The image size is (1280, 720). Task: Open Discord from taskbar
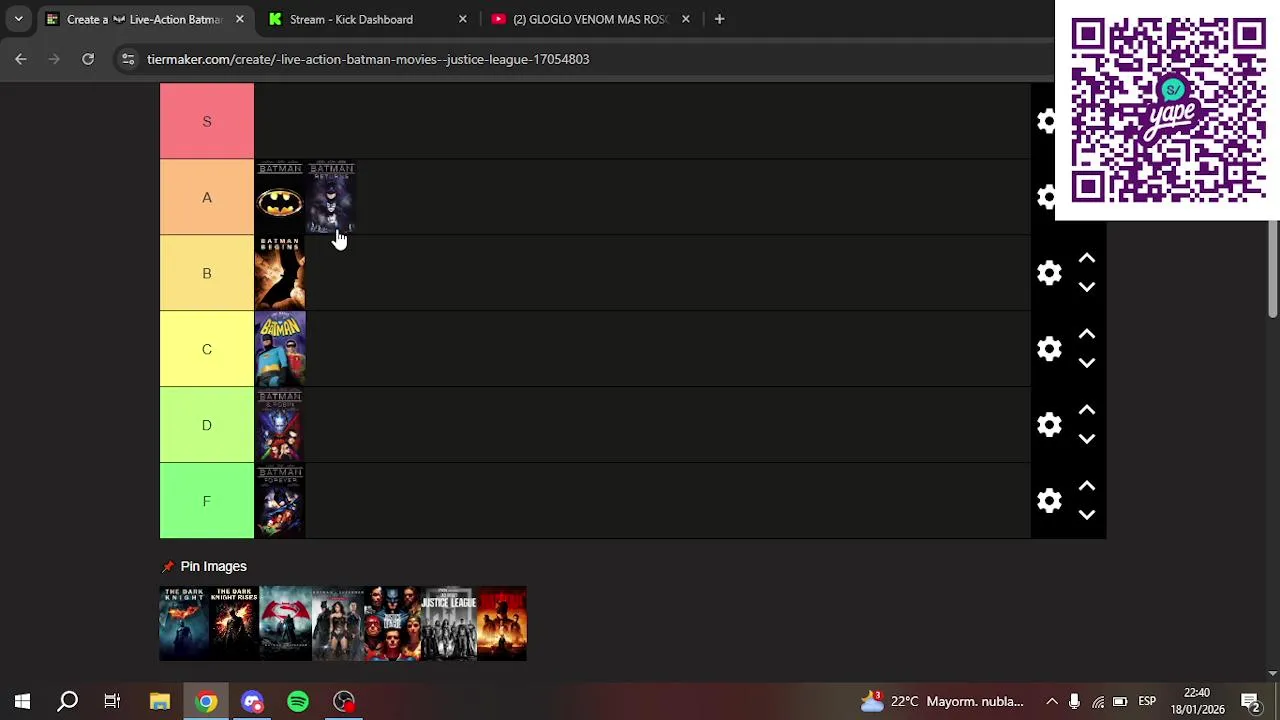click(252, 701)
